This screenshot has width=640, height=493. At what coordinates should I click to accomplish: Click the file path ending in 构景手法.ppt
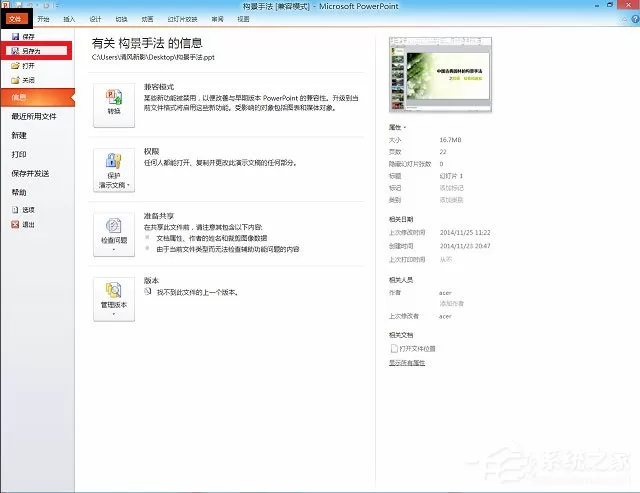(x=153, y=57)
